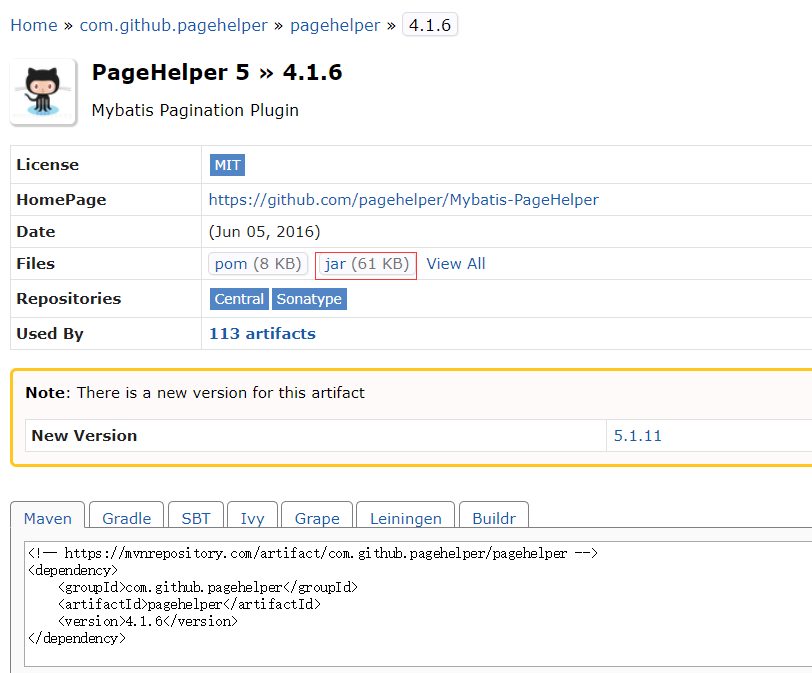This screenshot has height=673, width=812.
Task: Download the pom (8 KB) file
Action: 258,264
